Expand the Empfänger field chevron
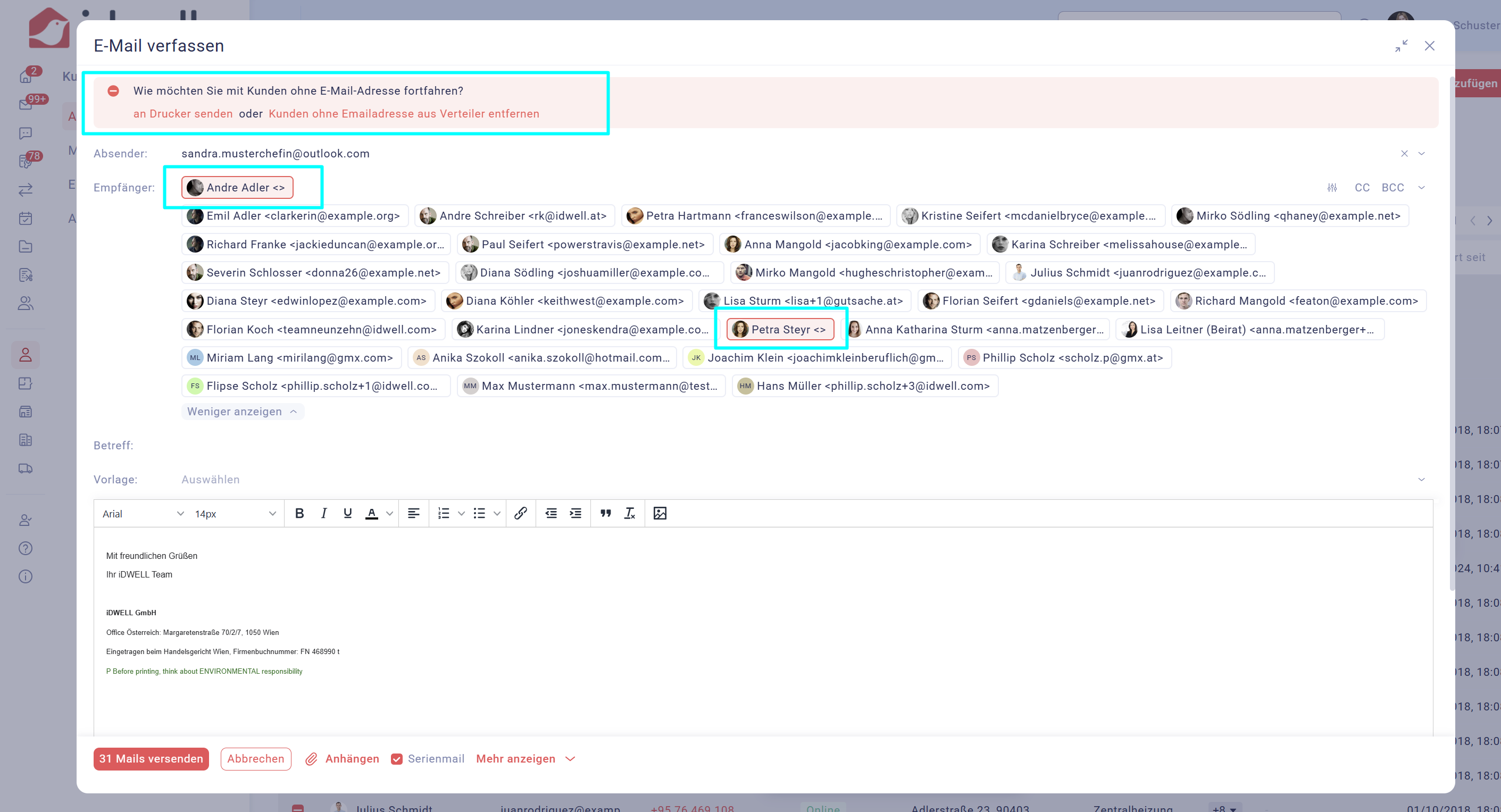The width and height of the screenshot is (1501, 812). tap(1421, 188)
